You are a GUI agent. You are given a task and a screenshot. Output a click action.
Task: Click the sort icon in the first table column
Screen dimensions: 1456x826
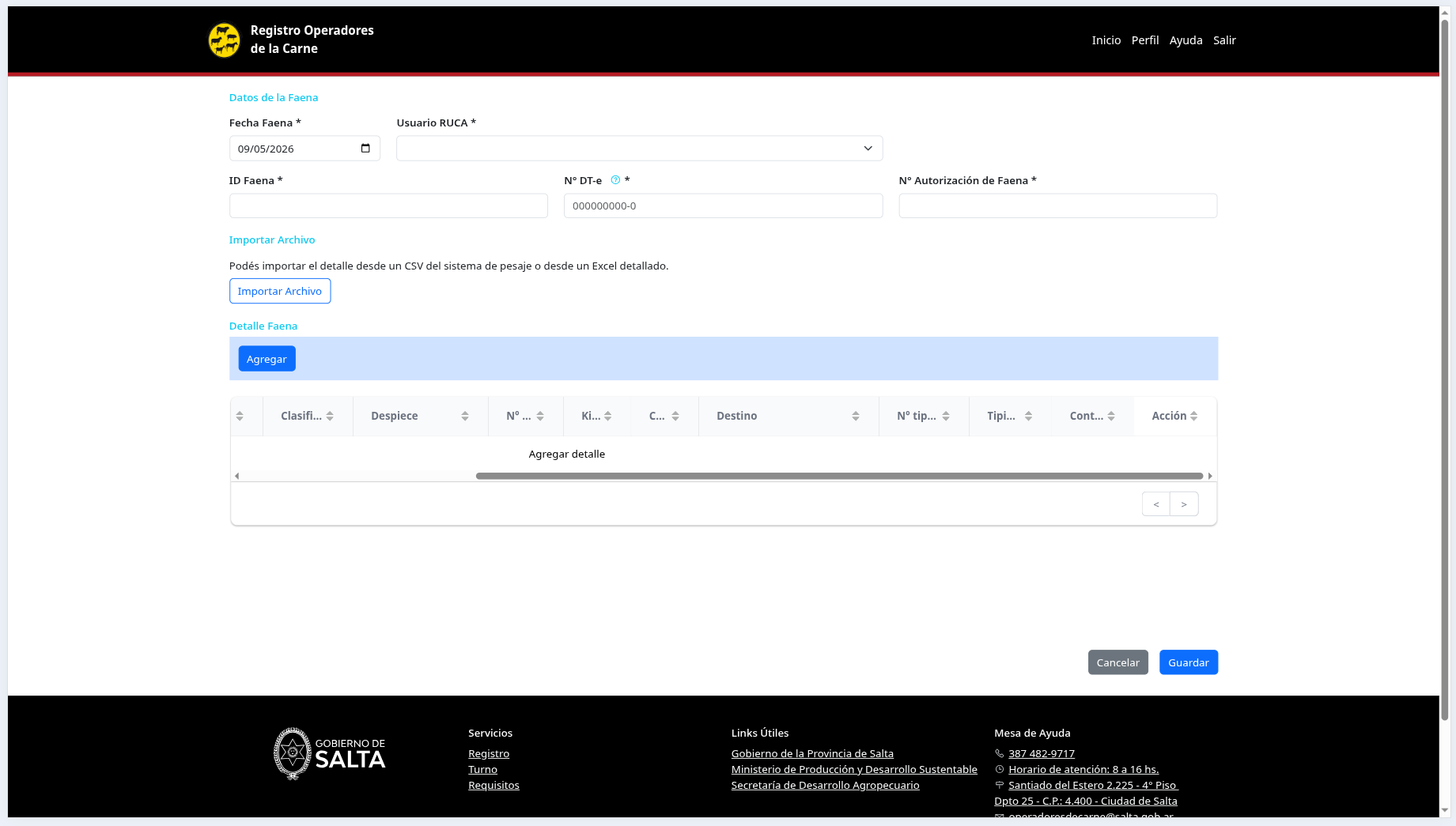point(240,417)
